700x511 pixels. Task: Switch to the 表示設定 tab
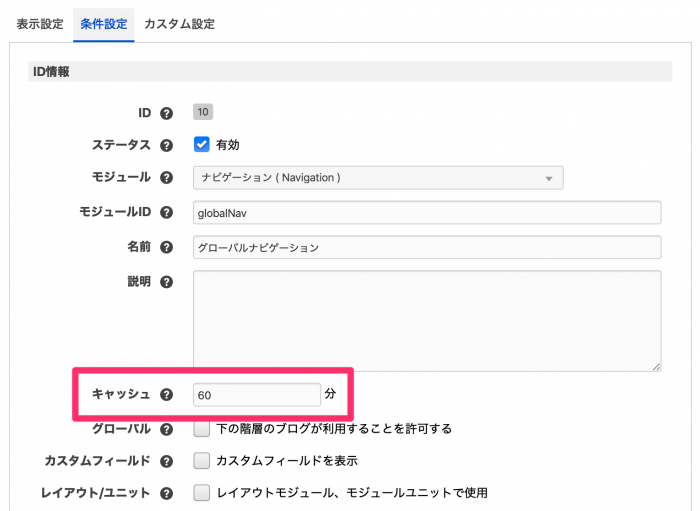41,23
